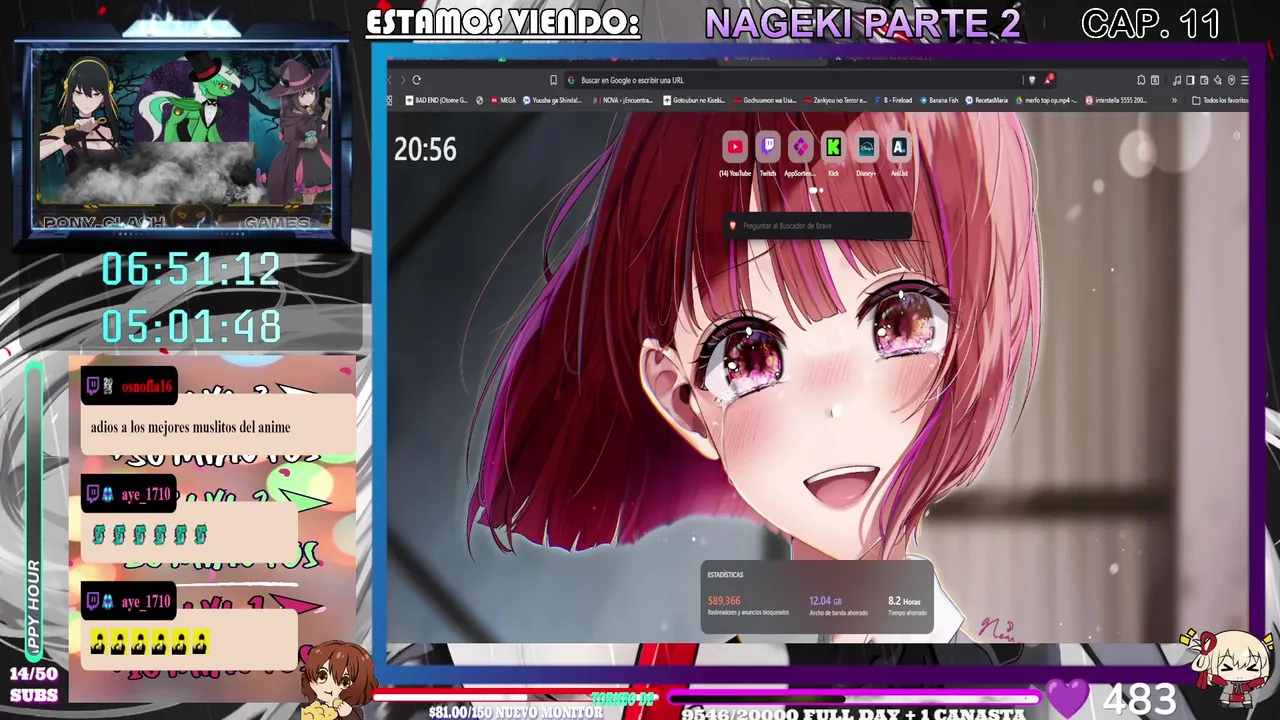Viewport: 1280px width, 720px height.
Task: Open the 'merlo top op.mp4' bookmark
Action: (x=1048, y=100)
